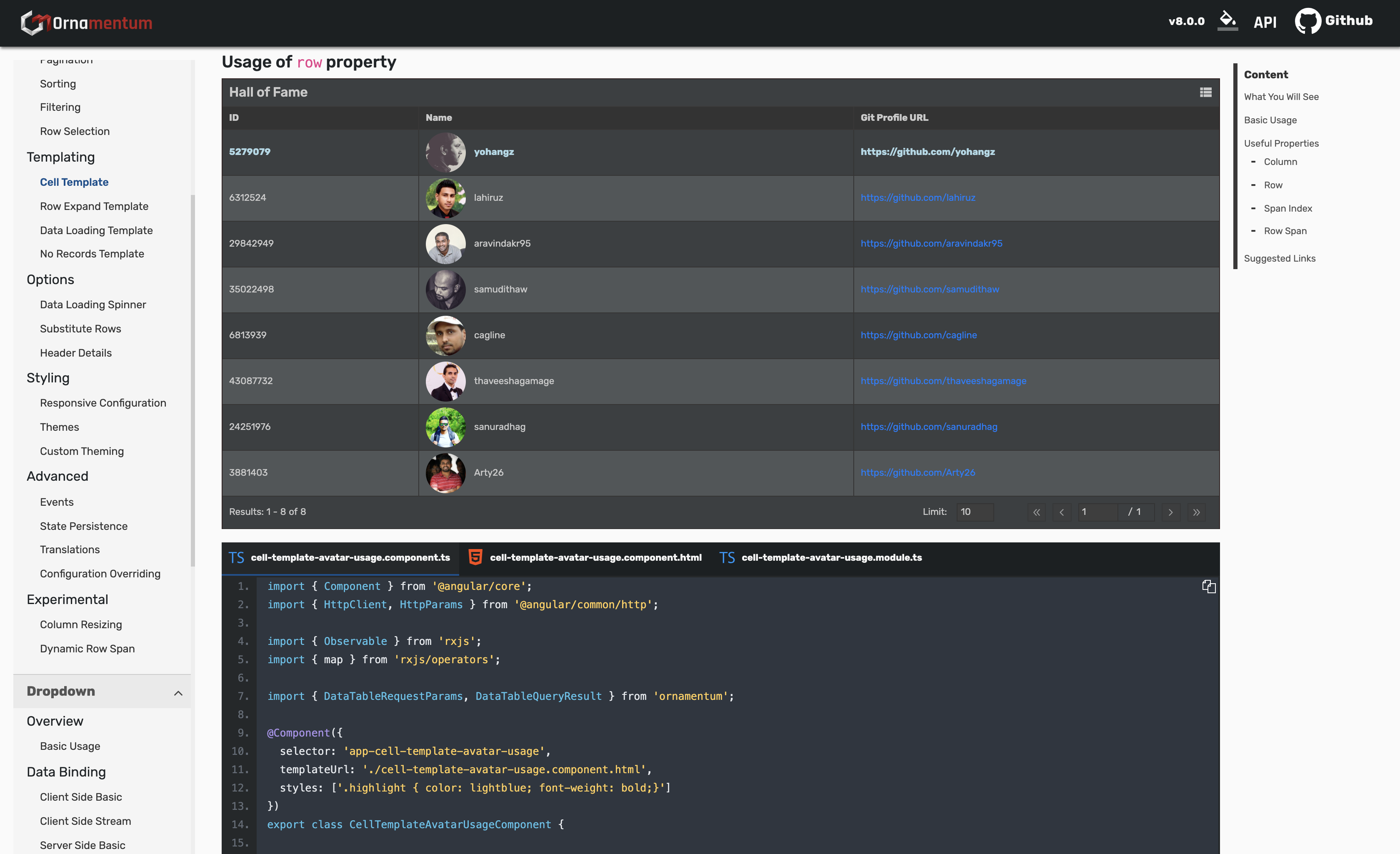Open the Limit page size dropdown
Image resolution: width=1400 pixels, height=854 pixels.
tap(975, 512)
